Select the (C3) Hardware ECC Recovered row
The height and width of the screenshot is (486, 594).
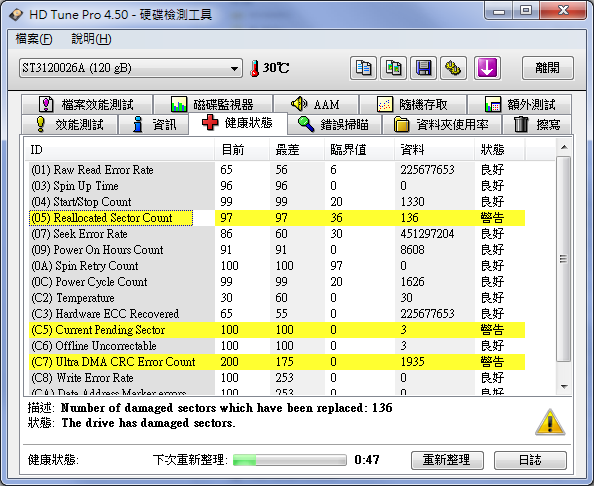pyautogui.click(x=277, y=314)
